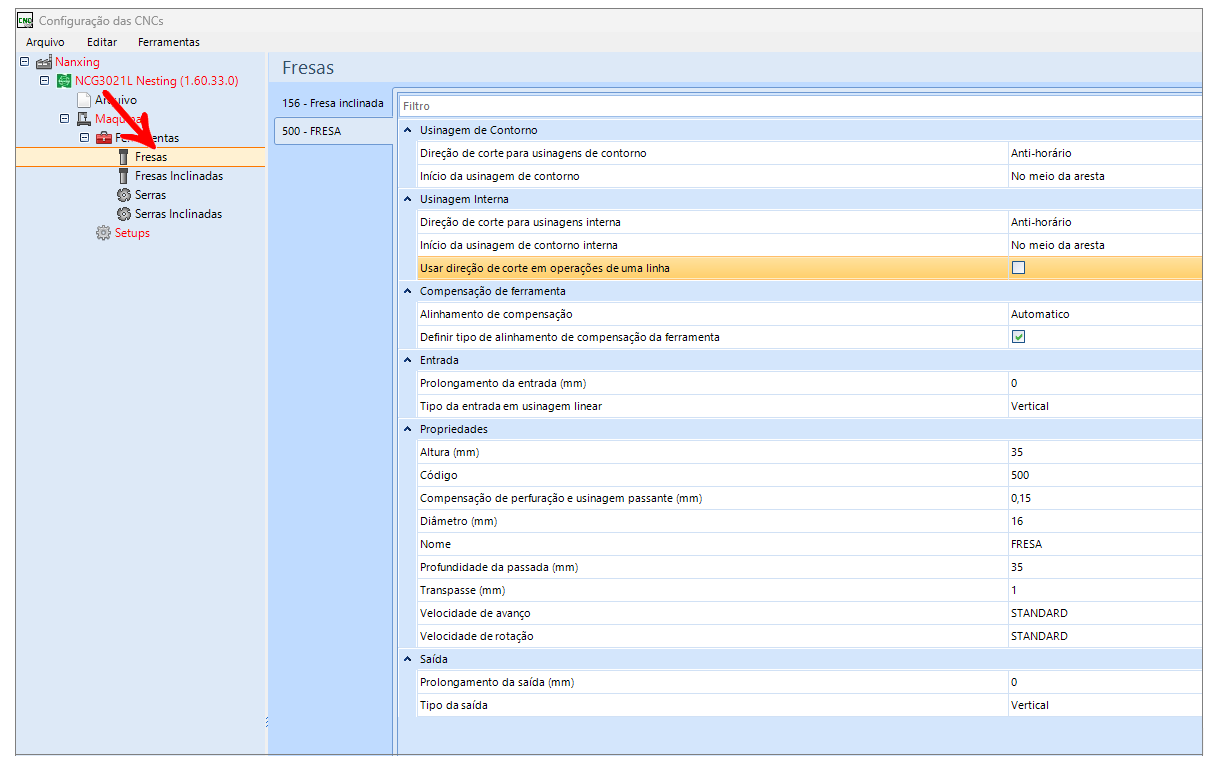Viewport: 1230px width, 781px height.
Task: Collapse the NCG3021L Nesting tree node
Action: pos(45,81)
